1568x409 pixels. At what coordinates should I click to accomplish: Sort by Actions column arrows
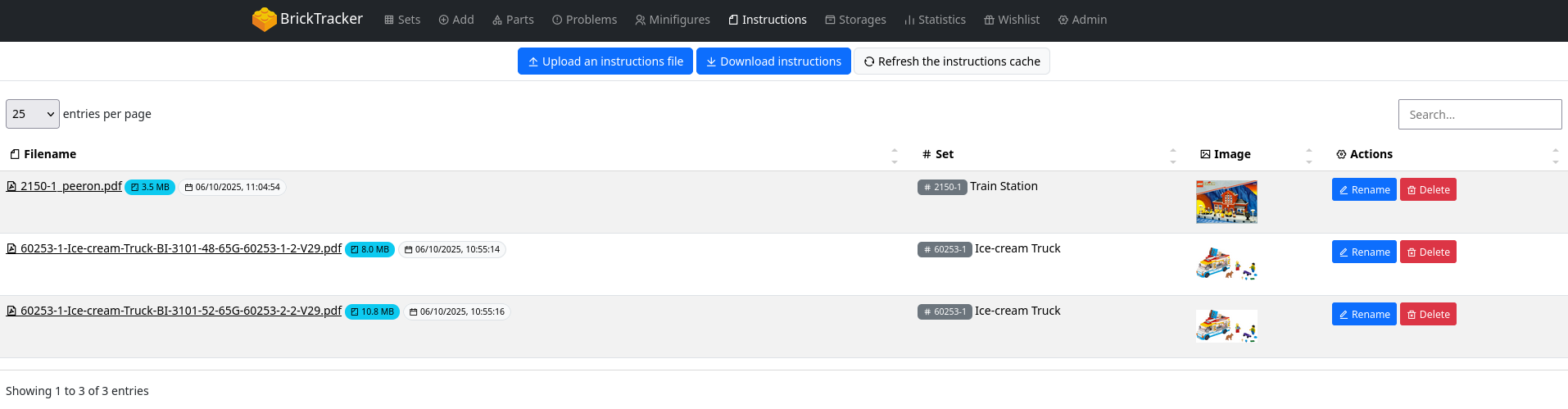[1556, 155]
